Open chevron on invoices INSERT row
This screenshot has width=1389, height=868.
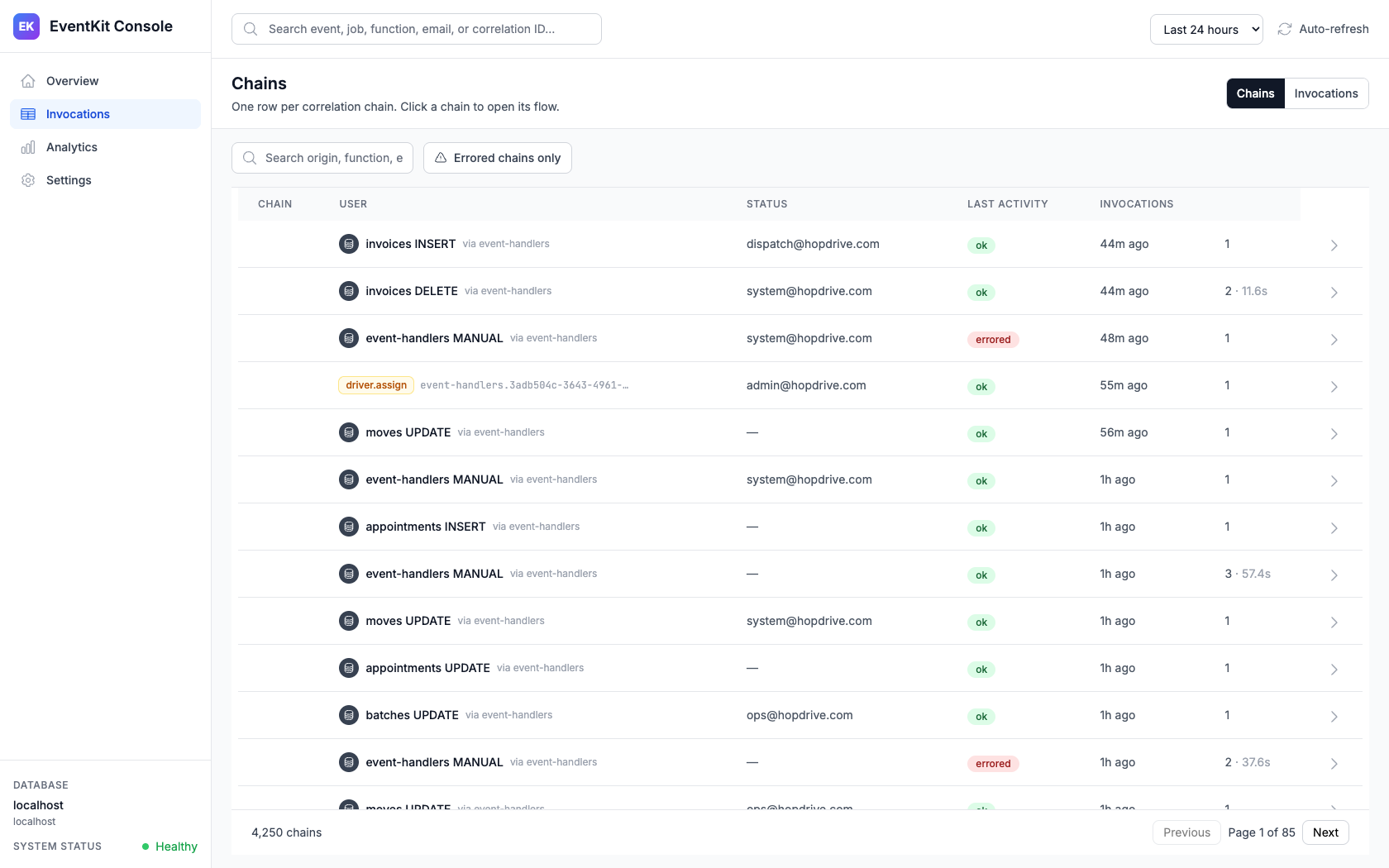click(x=1334, y=246)
